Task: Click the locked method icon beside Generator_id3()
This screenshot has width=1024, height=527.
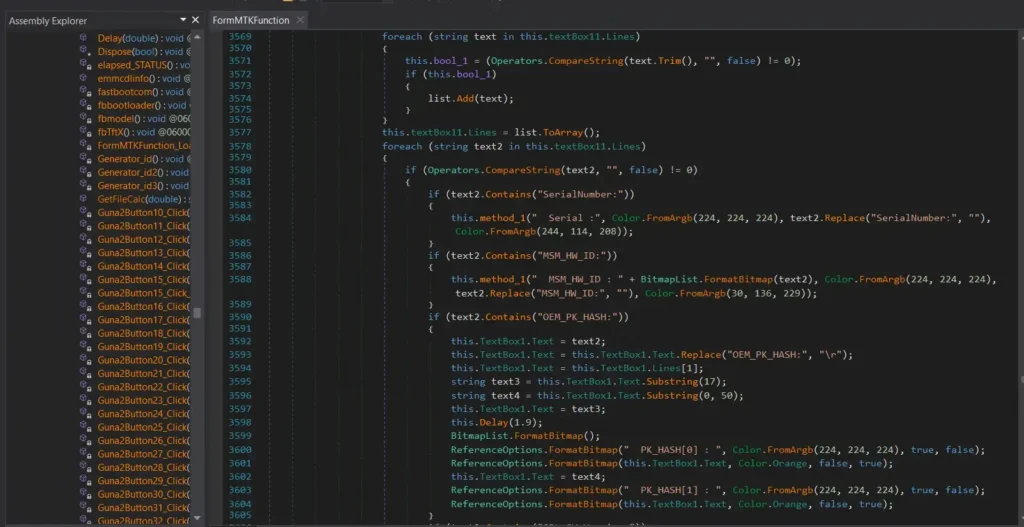Action: (x=84, y=185)
